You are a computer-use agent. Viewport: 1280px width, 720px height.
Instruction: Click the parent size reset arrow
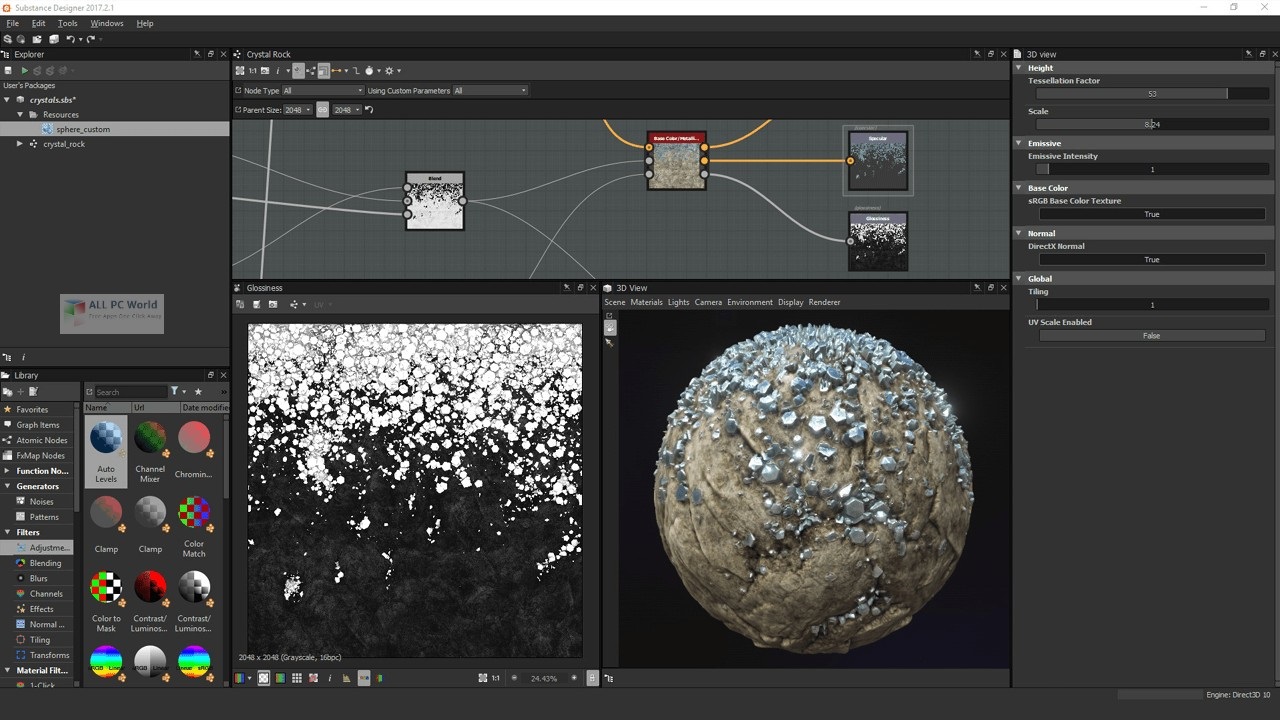tap(369, 109)
